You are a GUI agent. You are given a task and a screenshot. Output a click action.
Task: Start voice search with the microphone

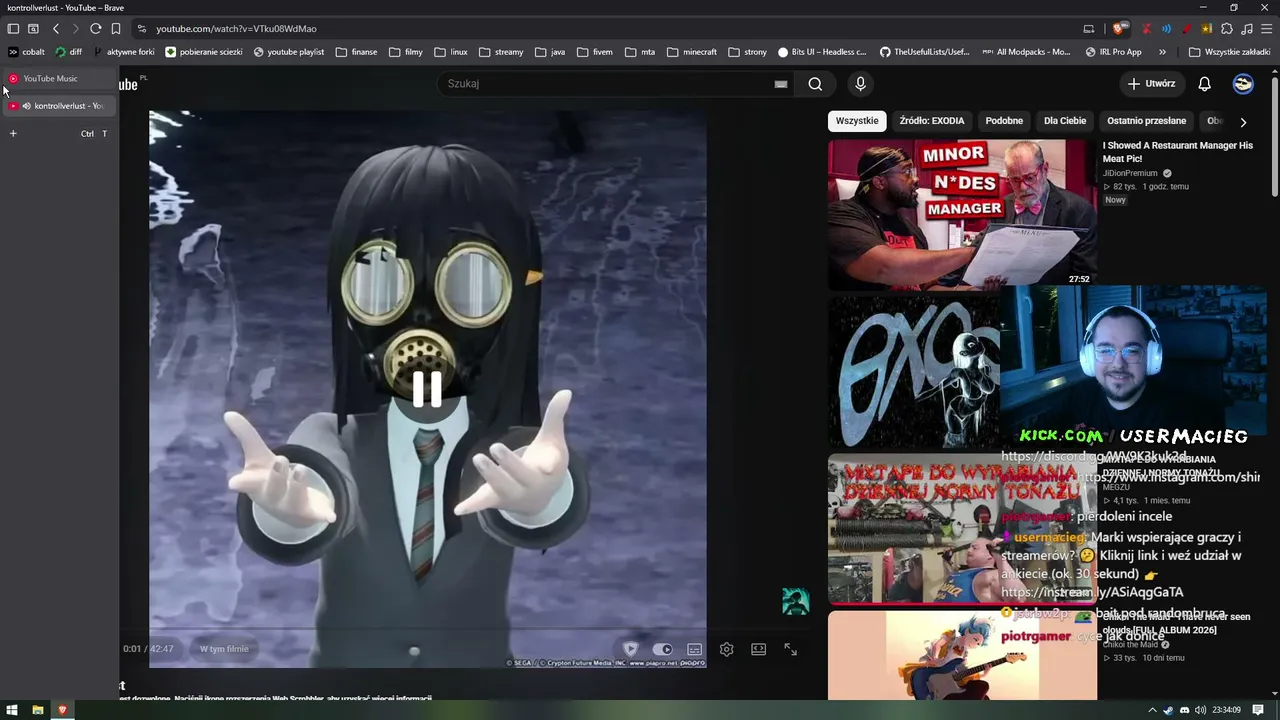click(860, 84)
